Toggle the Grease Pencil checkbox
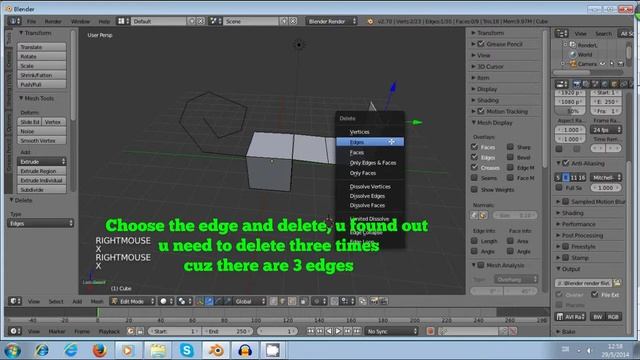This screenshot has width=640, height=360. point(481,44)
